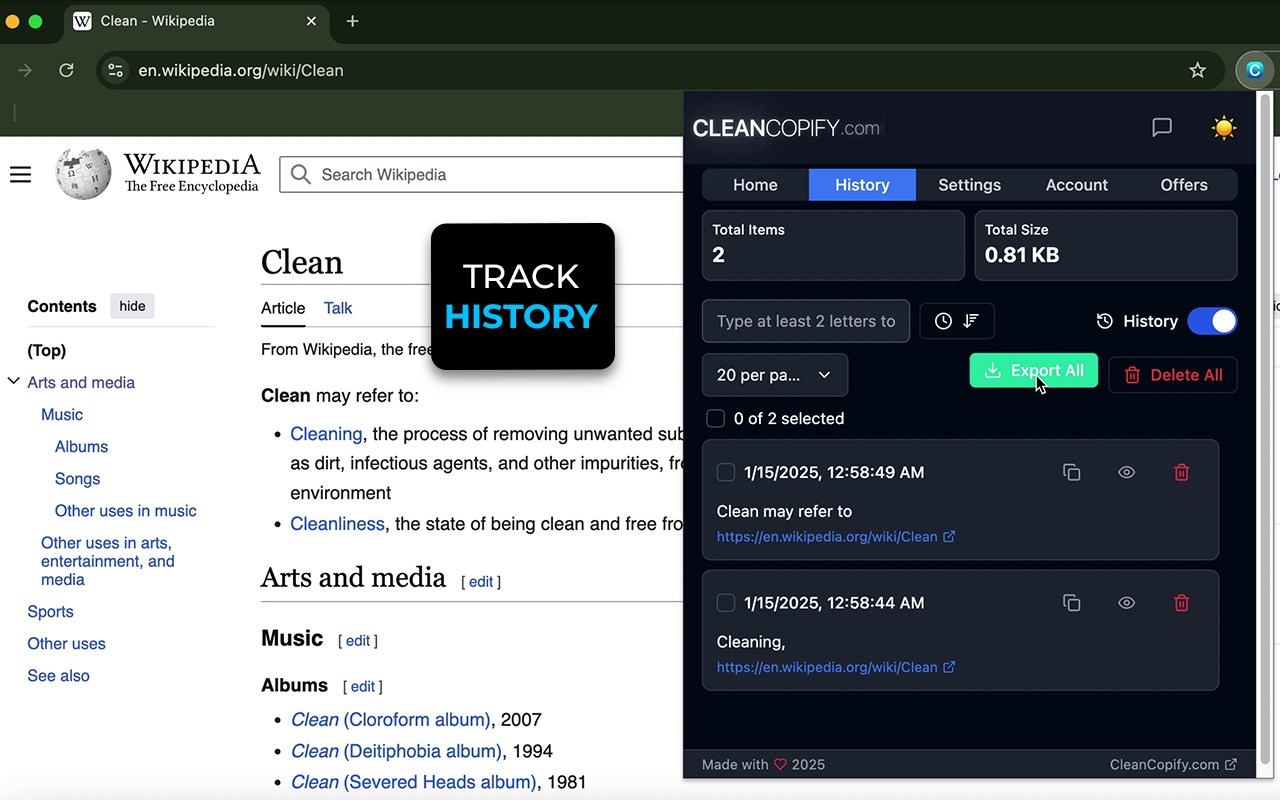Select the 12:58:49 AM entry checkbox

[x=726, y=472]
